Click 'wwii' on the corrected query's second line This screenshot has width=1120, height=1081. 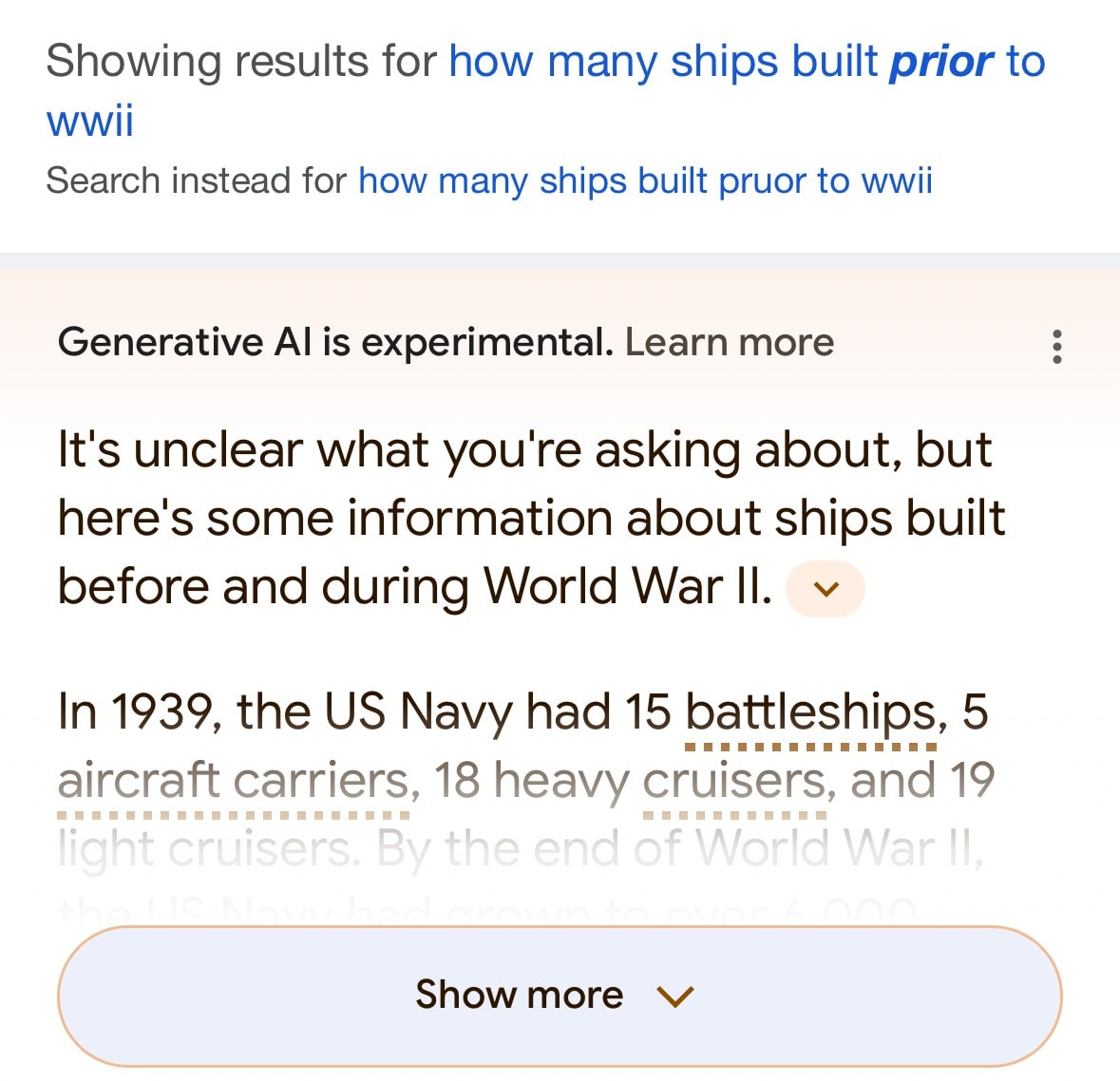coord(90,121)
